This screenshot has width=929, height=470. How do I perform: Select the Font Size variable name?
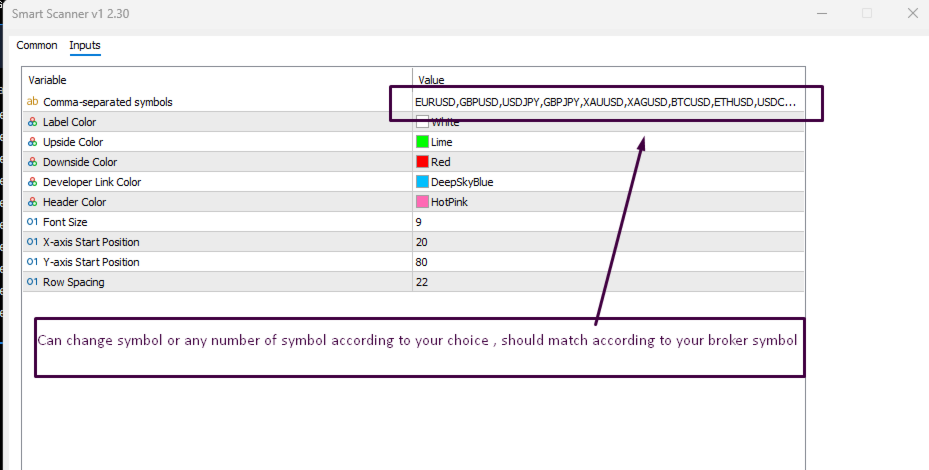pyautogui.click(x=65, y=222)
